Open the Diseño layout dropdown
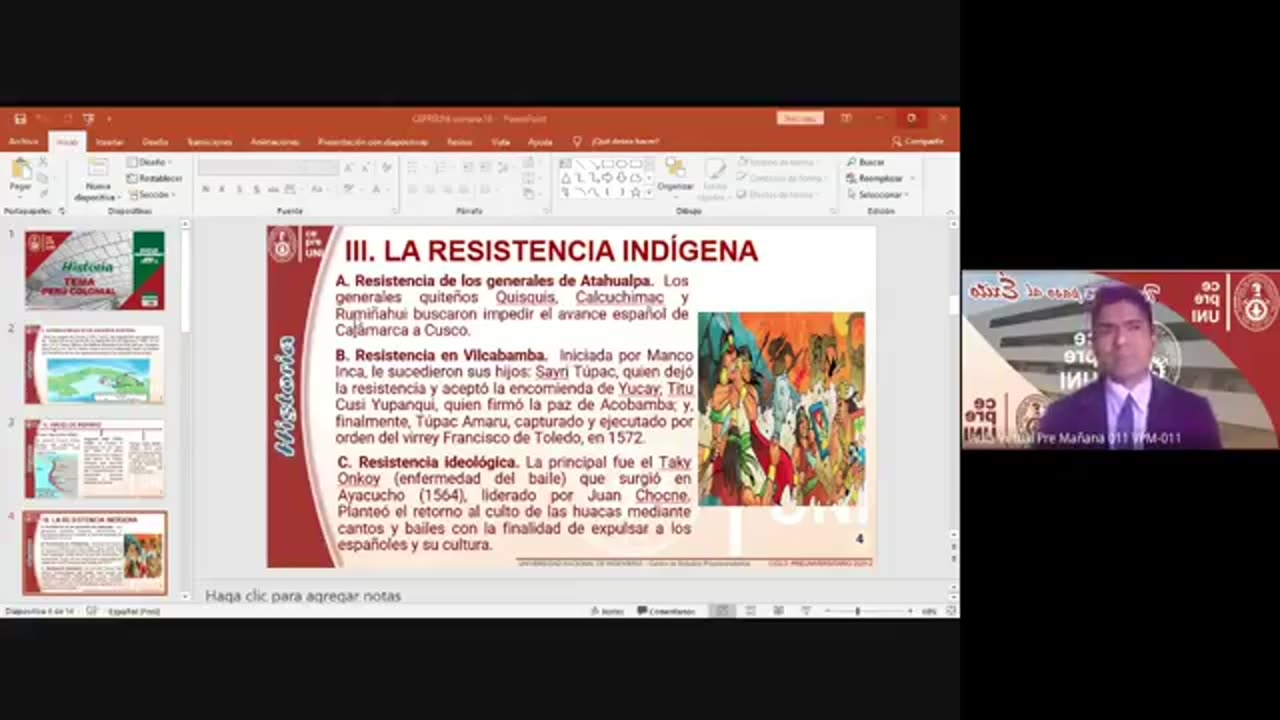Screen dimensions: 1280x720 pyautogui.click(x=150, y=162)
